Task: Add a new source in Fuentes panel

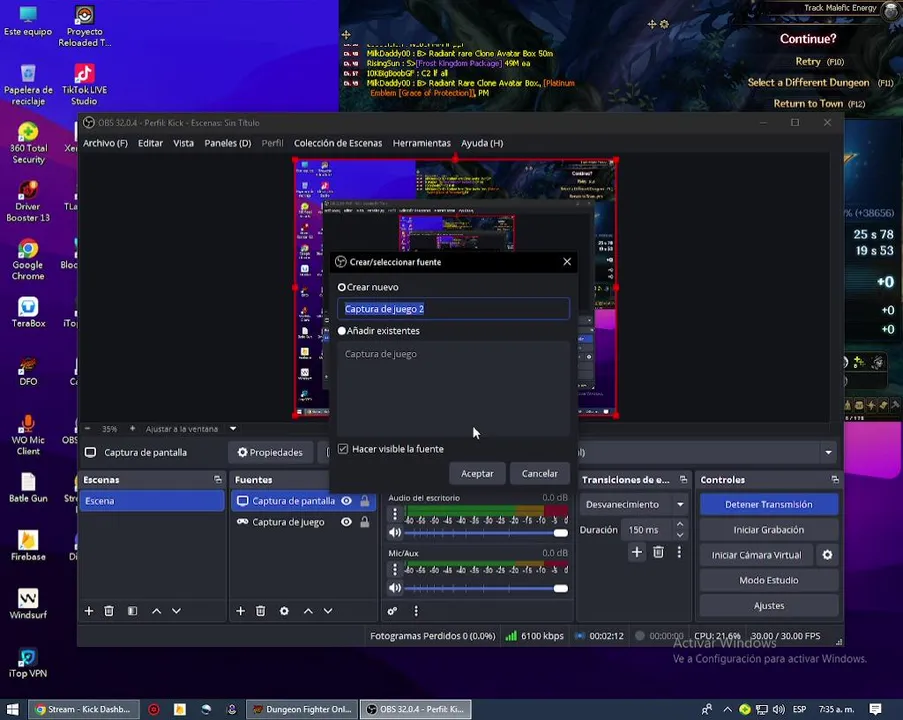Action: [241, 611]
